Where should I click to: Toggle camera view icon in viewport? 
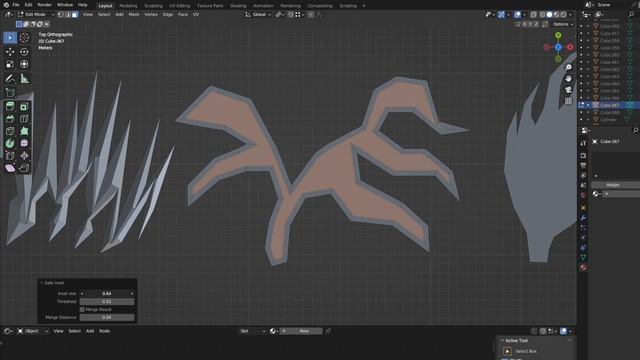[x=568, y=89]
